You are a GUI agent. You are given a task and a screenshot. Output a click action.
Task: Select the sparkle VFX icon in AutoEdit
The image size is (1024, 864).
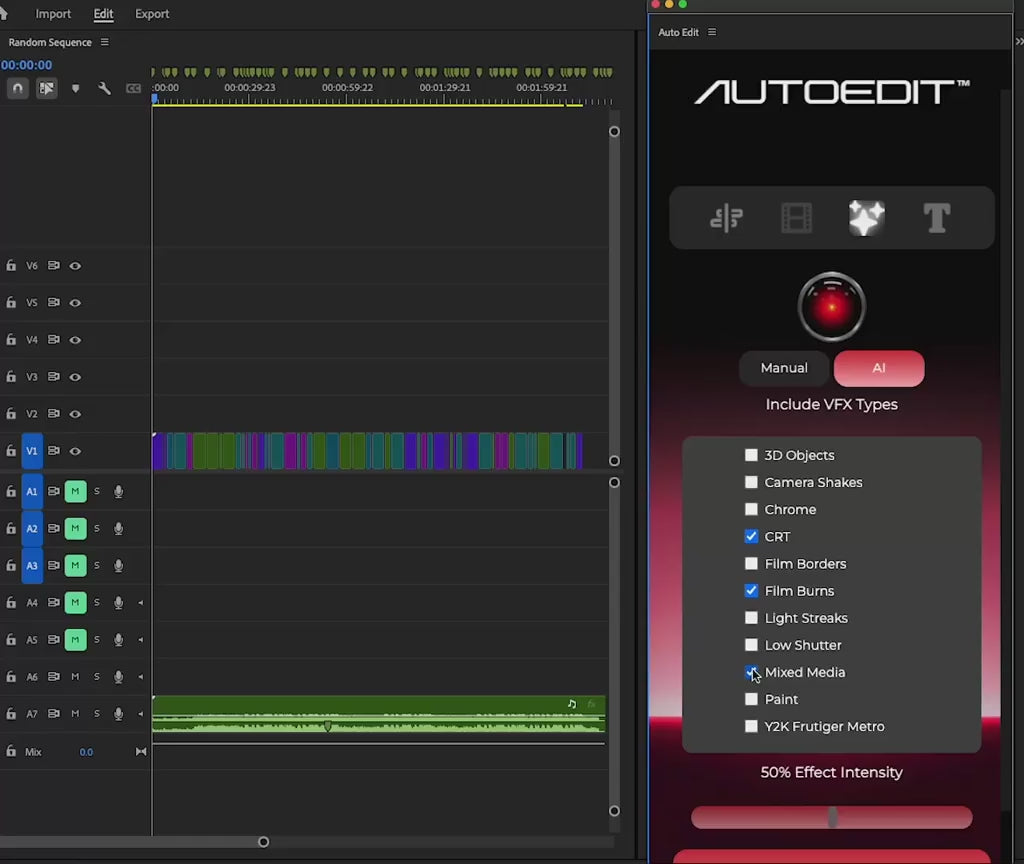(866, 217)
